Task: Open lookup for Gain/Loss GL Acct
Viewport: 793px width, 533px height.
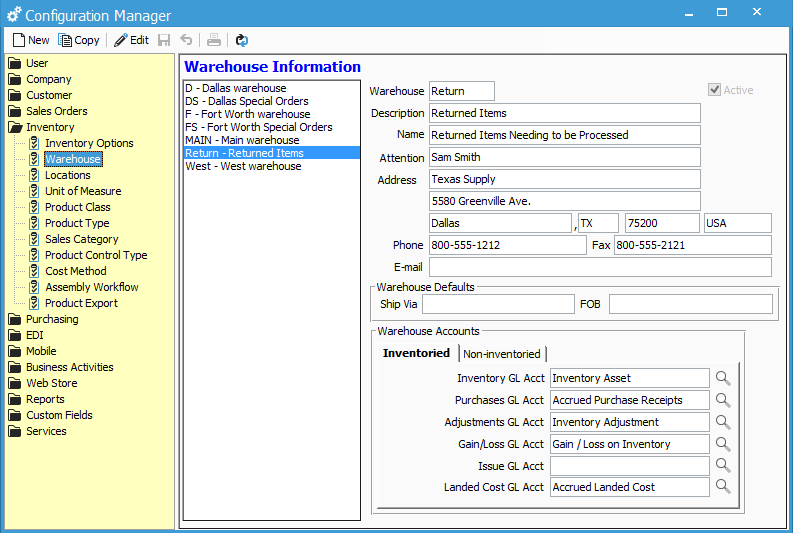Action: click(723, 444)
